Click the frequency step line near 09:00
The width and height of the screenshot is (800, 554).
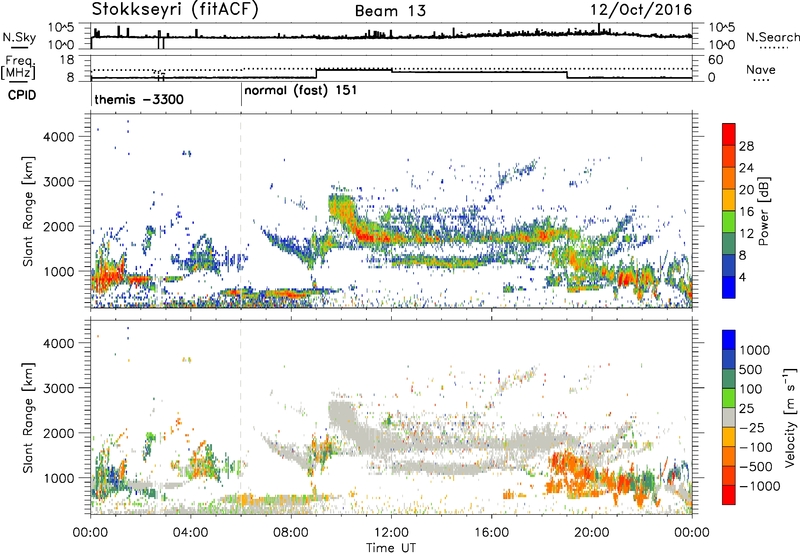(x=316, y=73)
